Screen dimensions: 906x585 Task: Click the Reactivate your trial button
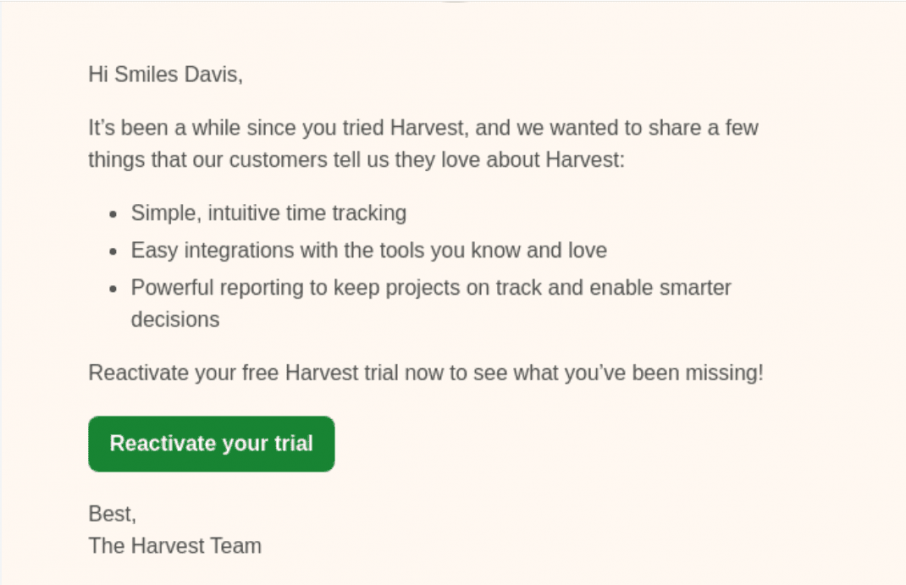[210, 443]
